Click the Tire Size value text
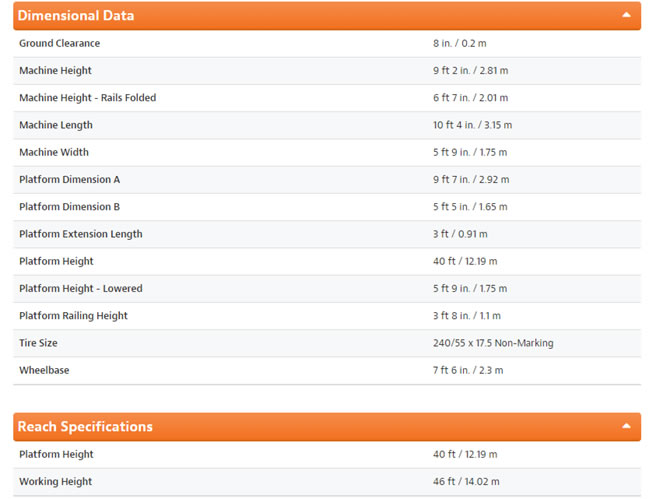This screenshot has height=499, width=656. (x=493, y=343)
